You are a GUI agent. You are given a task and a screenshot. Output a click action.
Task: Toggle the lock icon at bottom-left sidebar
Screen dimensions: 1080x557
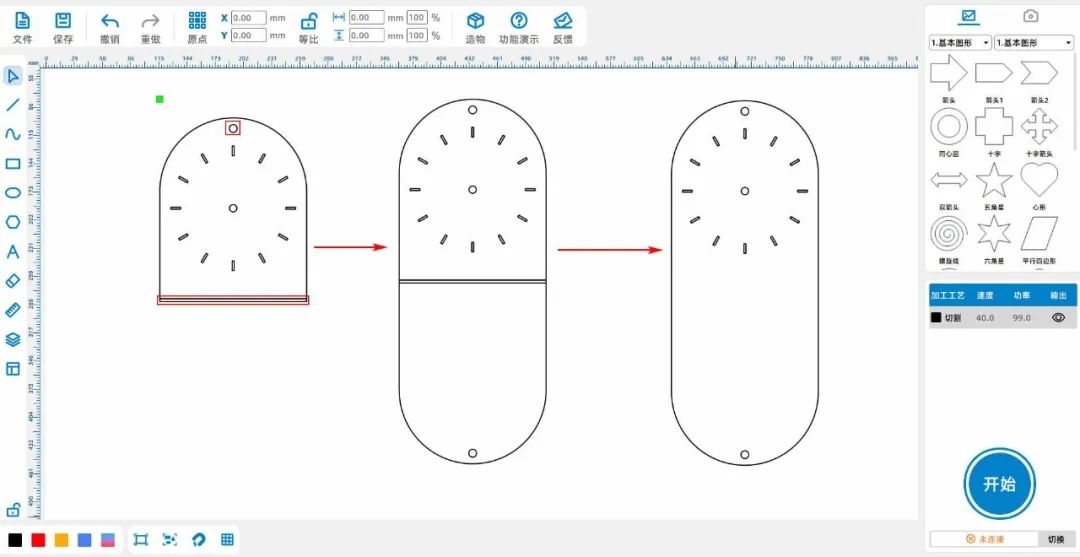[x=13, y=510]
